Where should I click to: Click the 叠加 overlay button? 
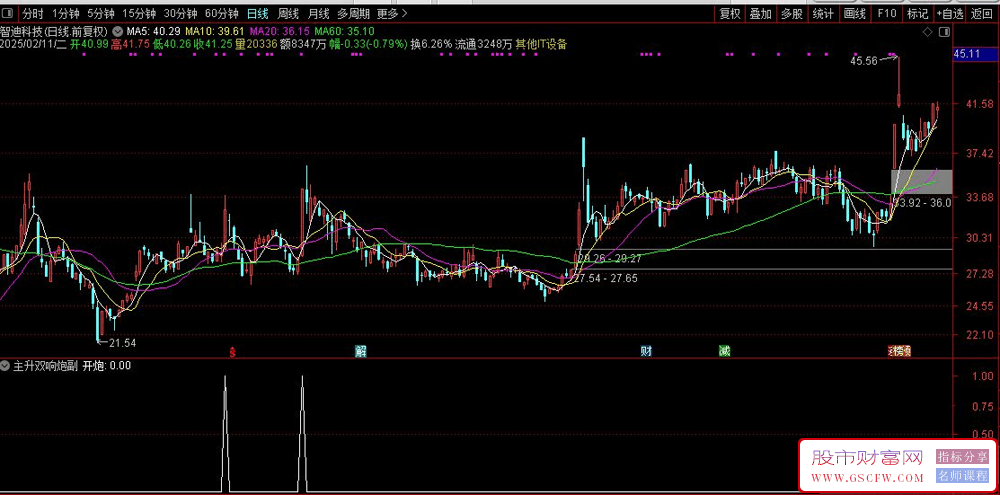(760, 13)
